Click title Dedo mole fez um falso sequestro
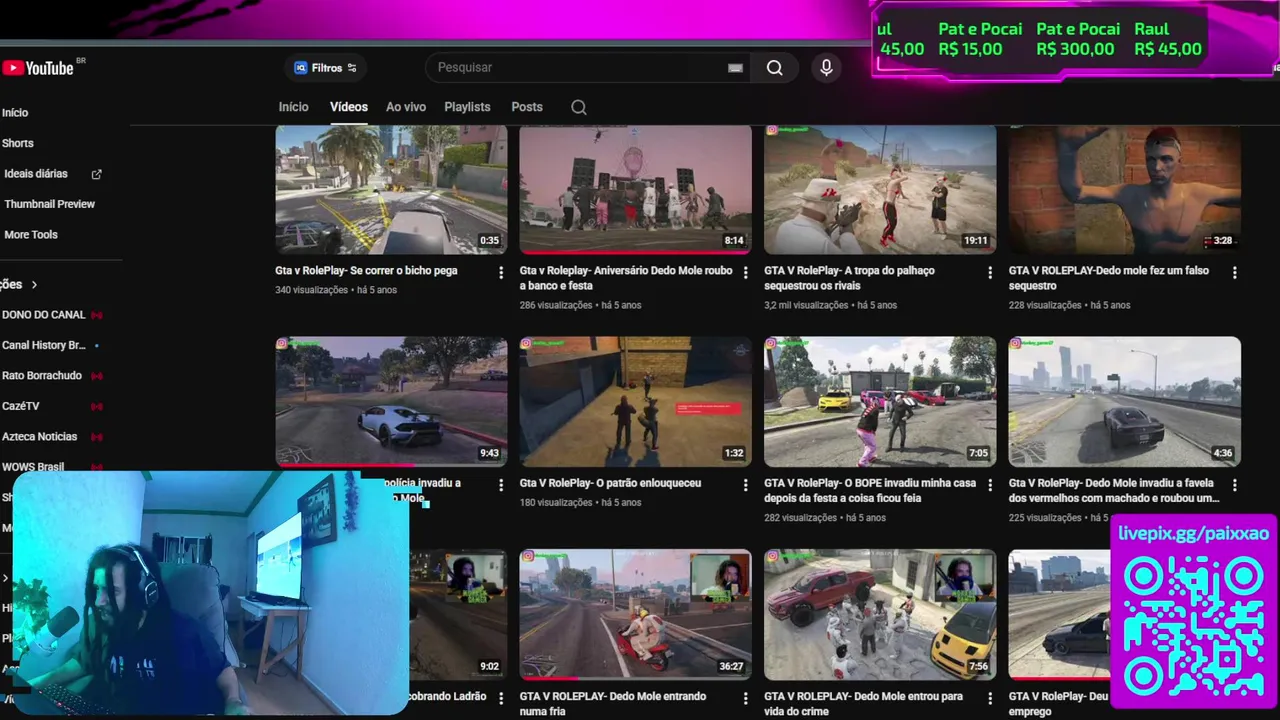 1108,278
